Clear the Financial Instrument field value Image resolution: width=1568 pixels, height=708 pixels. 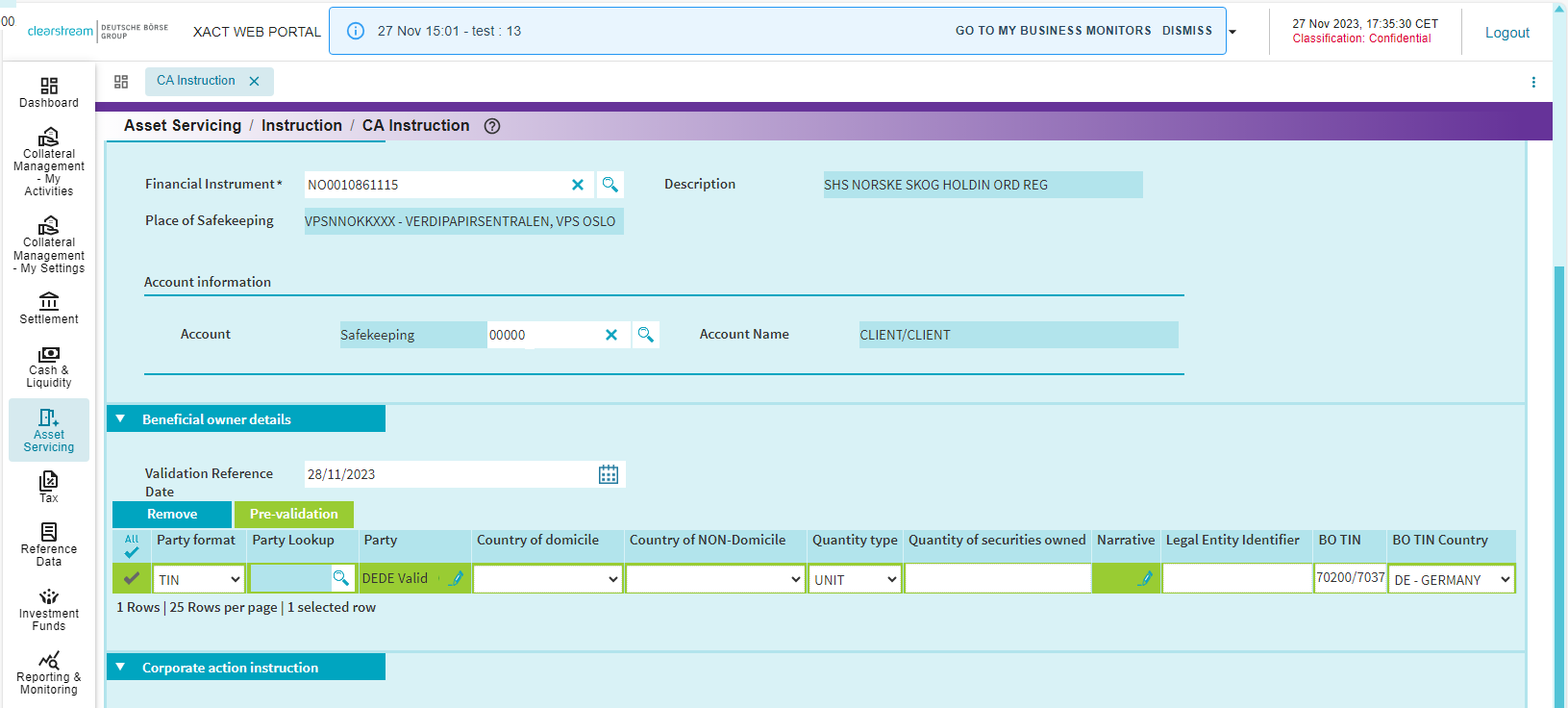tap(578, 185)
